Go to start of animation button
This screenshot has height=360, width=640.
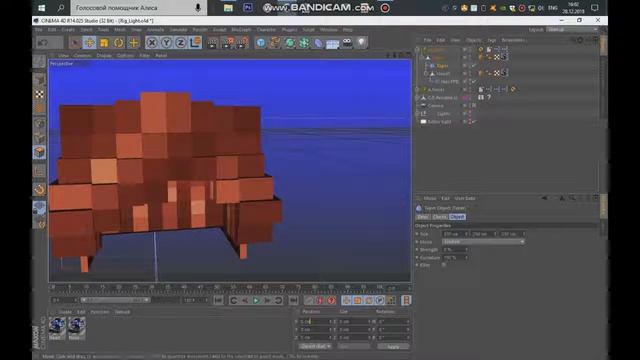(x=218, y=300)
